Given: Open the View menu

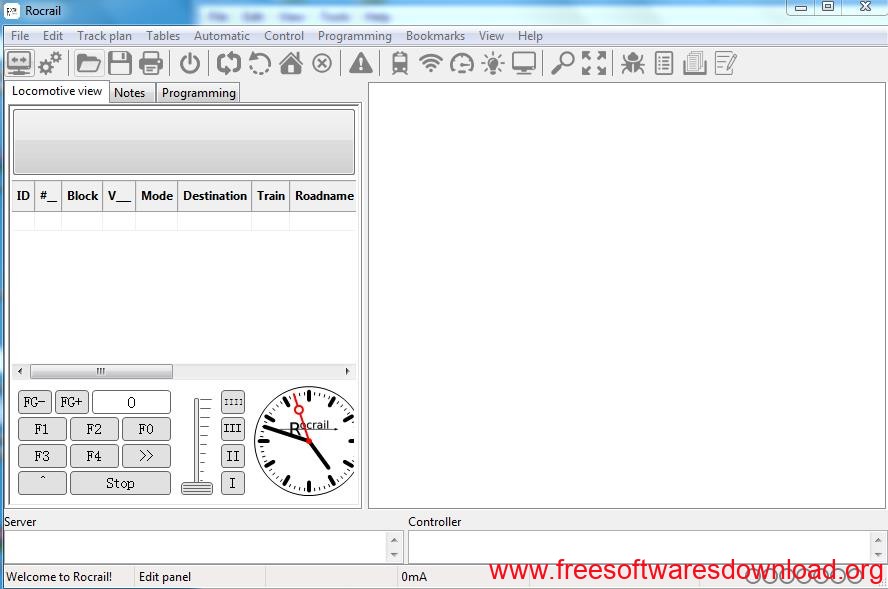Looking at the screenshot, I should 491,36.
